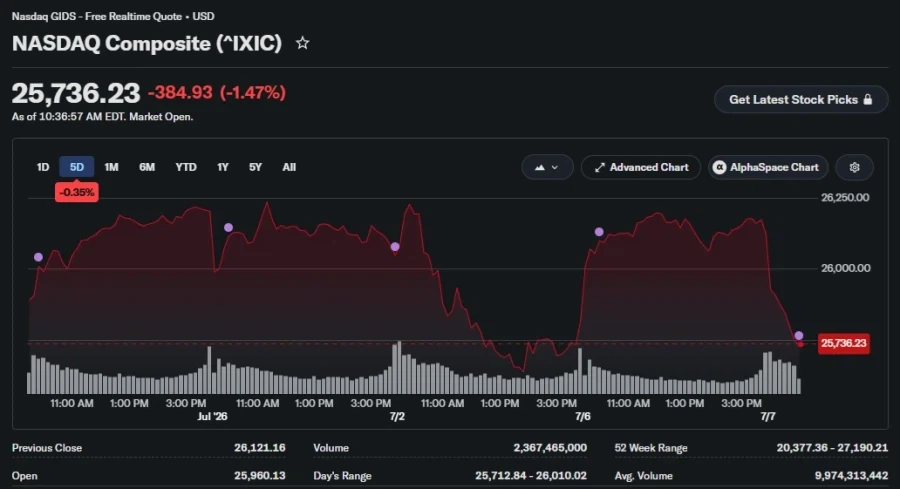Select the 1Y time range
900x489 pixels.
coord(223,167)
